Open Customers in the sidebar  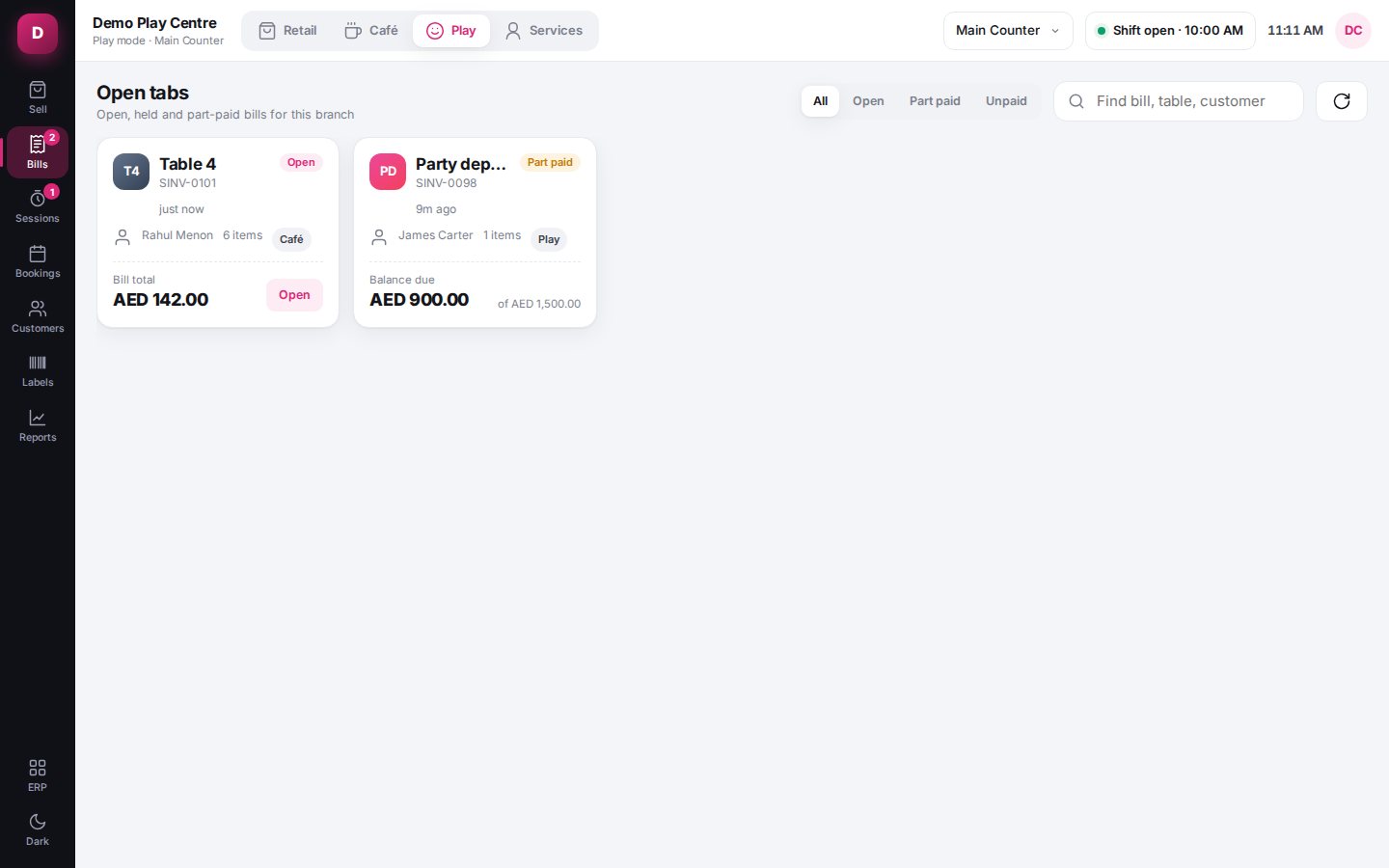point(38,316)
